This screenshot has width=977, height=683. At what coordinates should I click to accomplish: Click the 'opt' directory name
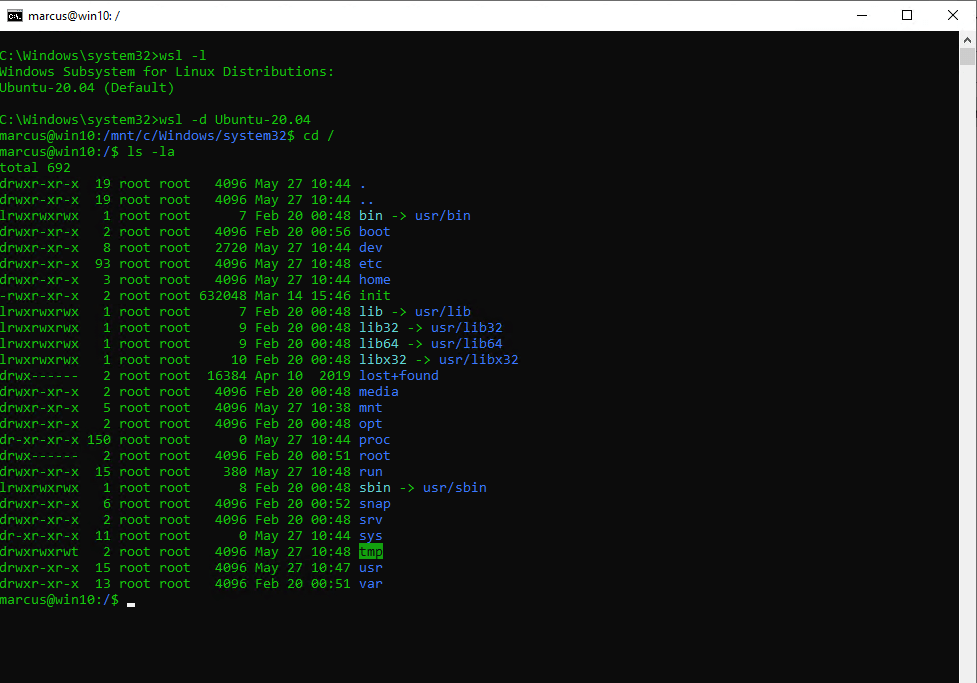[x=371, y=424]
